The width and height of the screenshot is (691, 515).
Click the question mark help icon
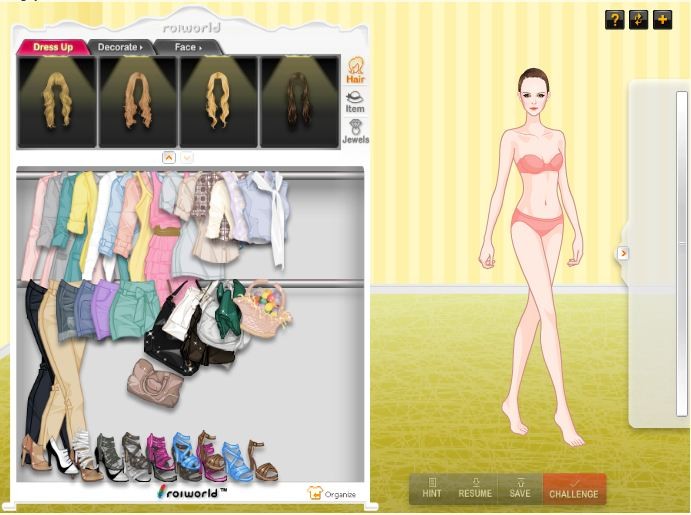(614, 19)
